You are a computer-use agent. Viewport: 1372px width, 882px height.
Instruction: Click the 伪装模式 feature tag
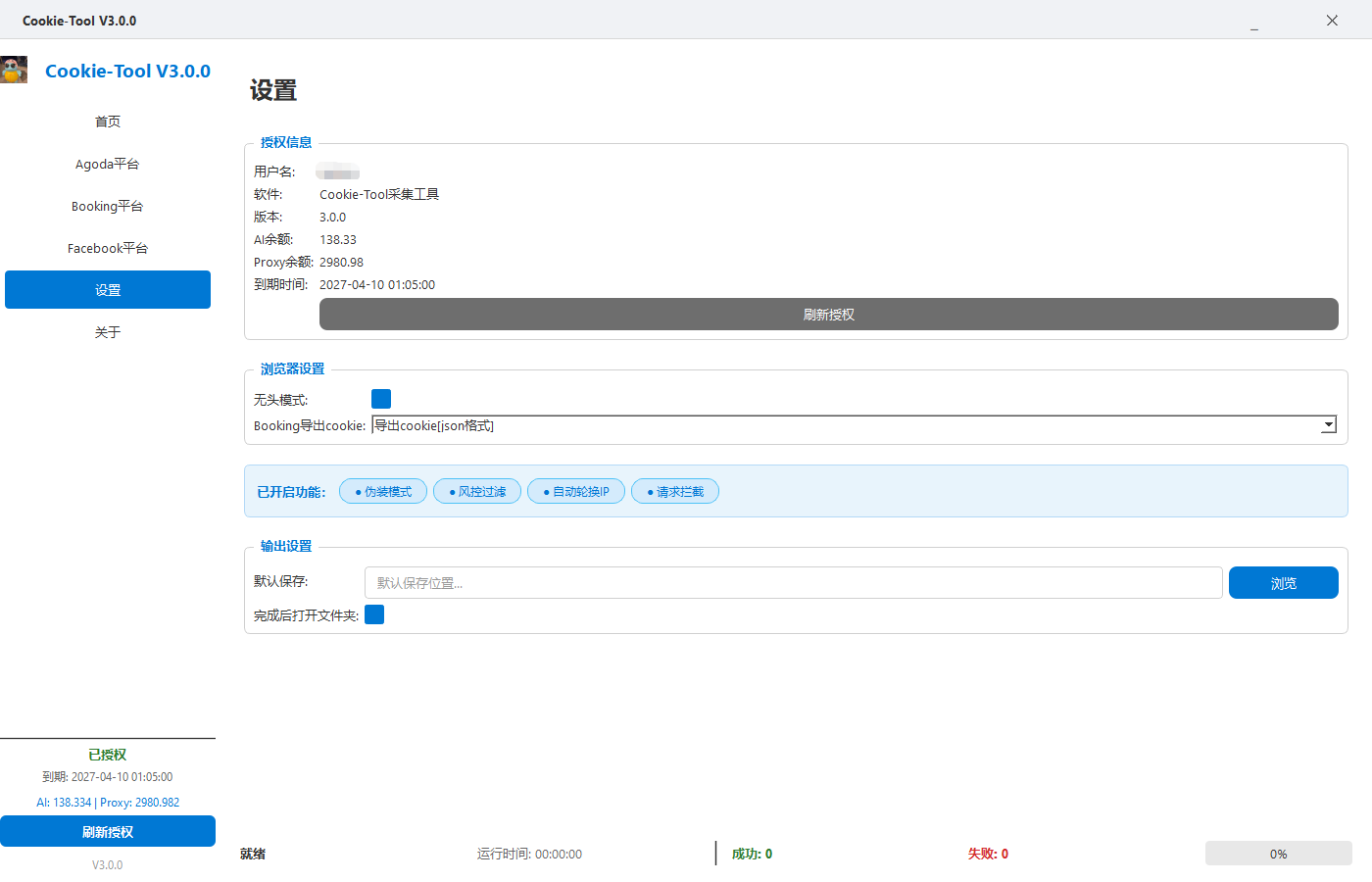point(383,491)
